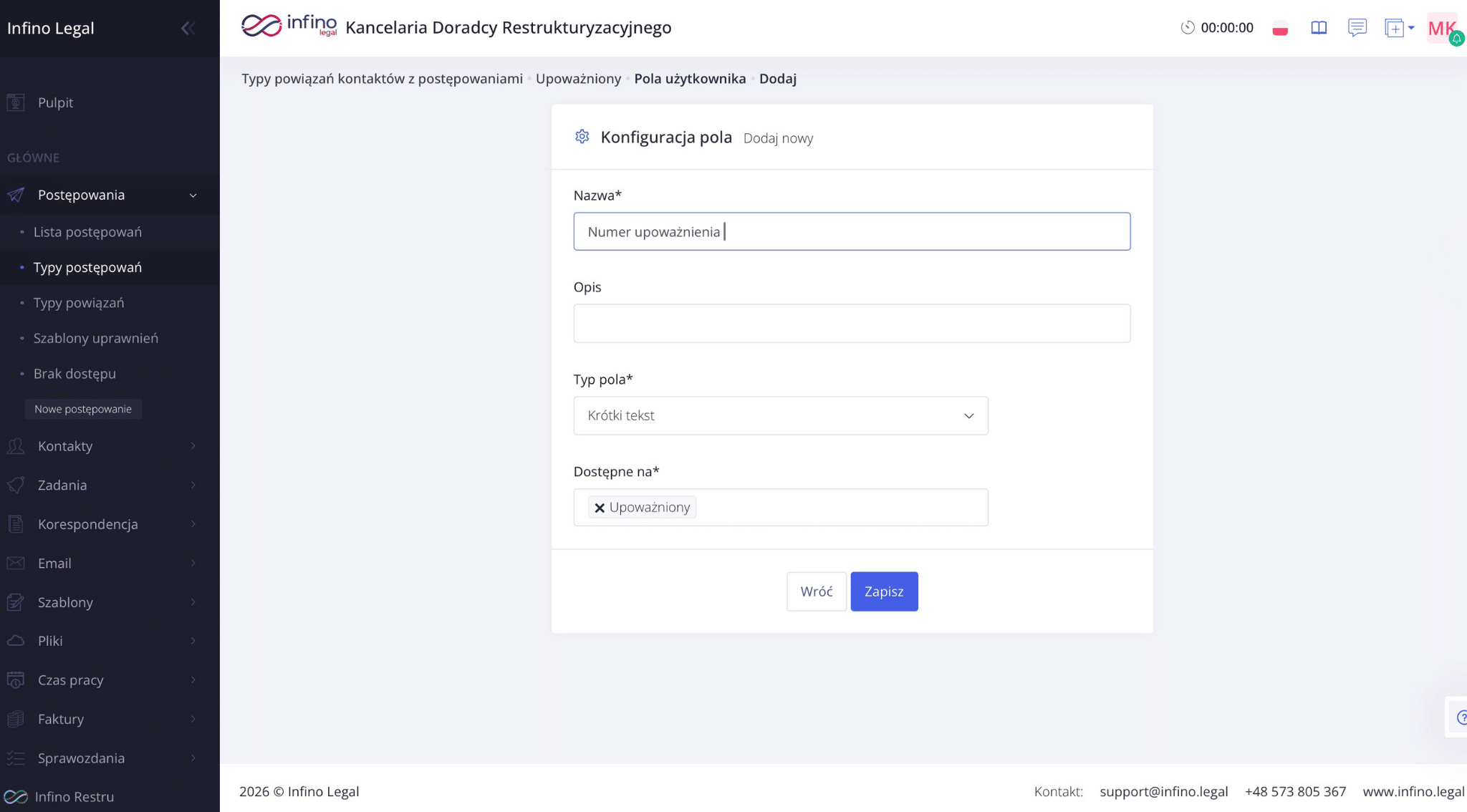The image size is (1467, 812).
Task: Click the timer clock icon
Action: point(1187,28)
